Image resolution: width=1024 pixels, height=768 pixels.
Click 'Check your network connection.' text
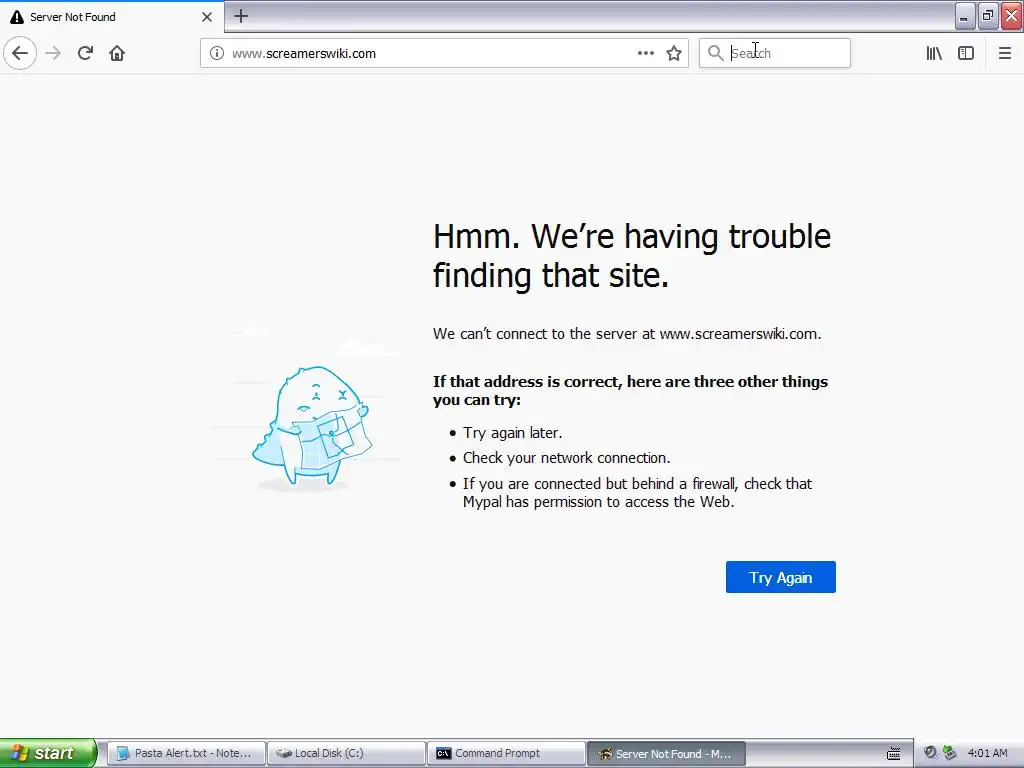(566, 458)
